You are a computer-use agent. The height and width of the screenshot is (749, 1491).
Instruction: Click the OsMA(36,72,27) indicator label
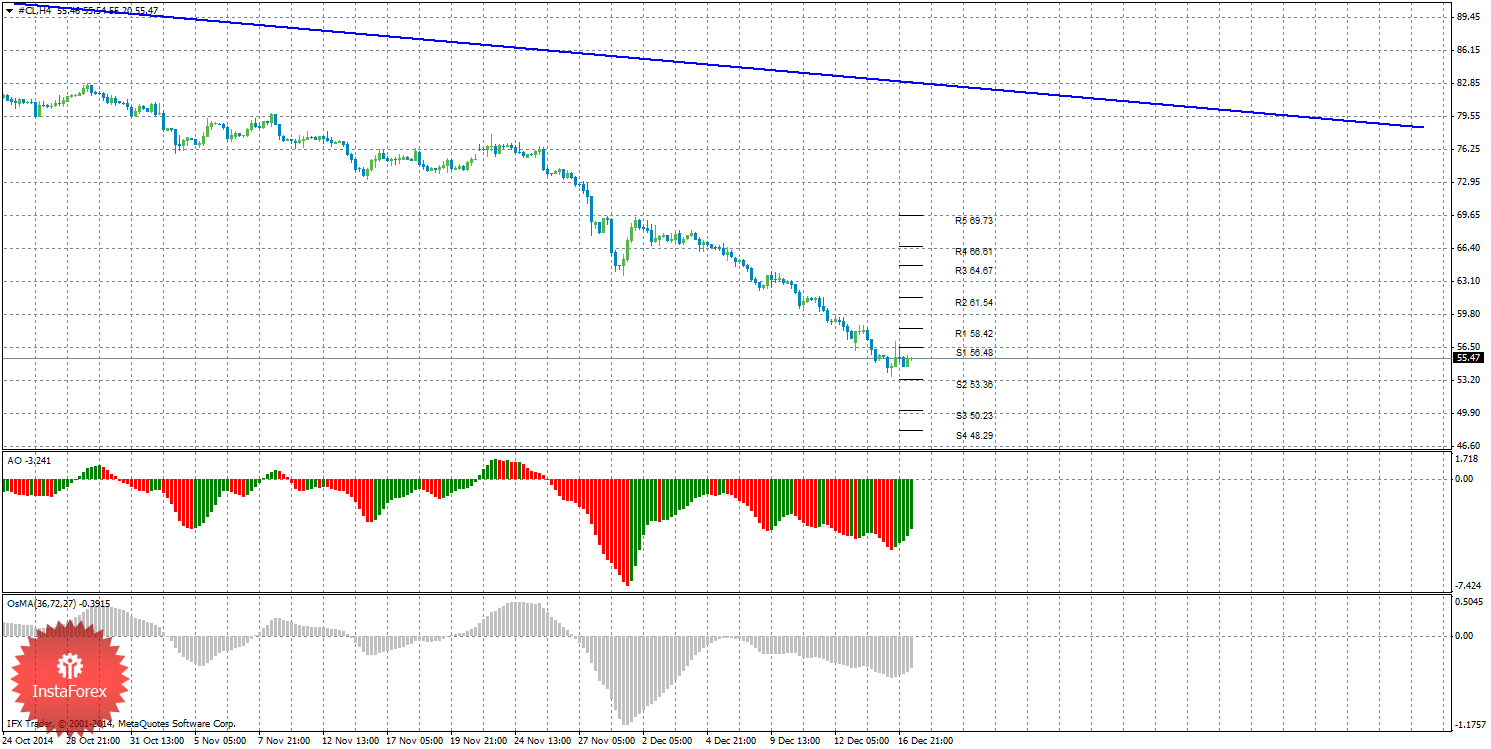pos(58,603)
